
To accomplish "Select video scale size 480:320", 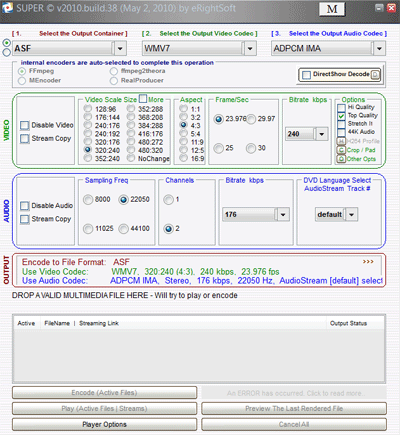I will tap(131, 150).
